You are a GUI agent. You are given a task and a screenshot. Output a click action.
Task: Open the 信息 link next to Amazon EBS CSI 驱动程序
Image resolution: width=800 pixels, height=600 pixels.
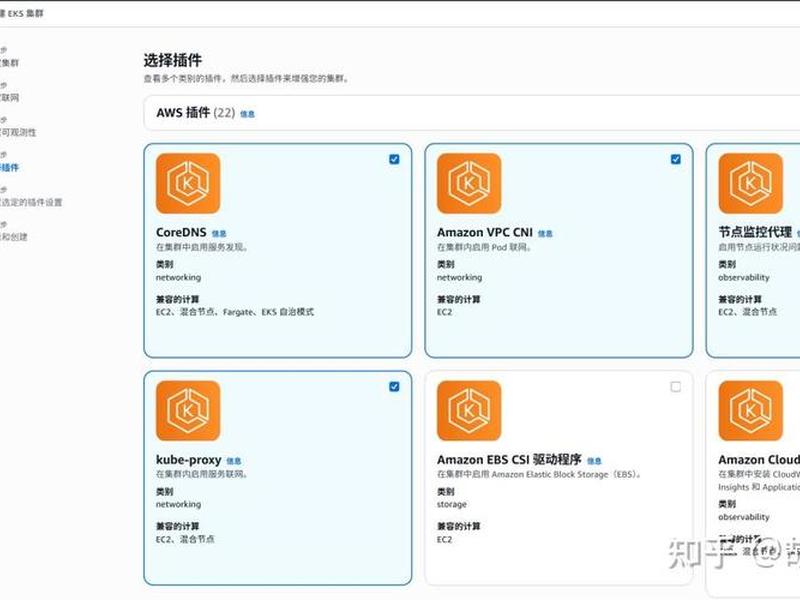pyautogui.click(x=594, y=461)
